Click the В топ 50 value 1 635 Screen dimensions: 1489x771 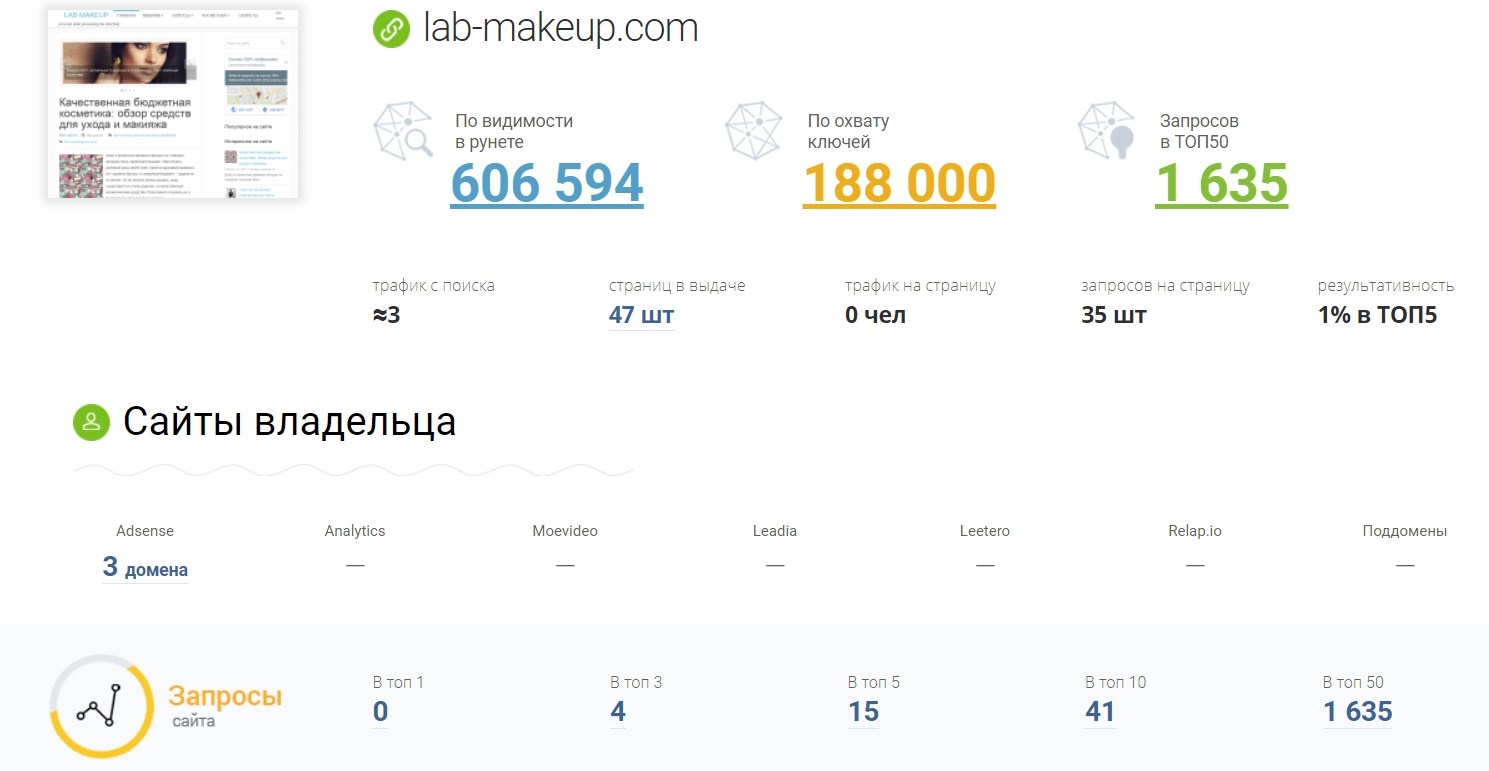(1357, 712)
